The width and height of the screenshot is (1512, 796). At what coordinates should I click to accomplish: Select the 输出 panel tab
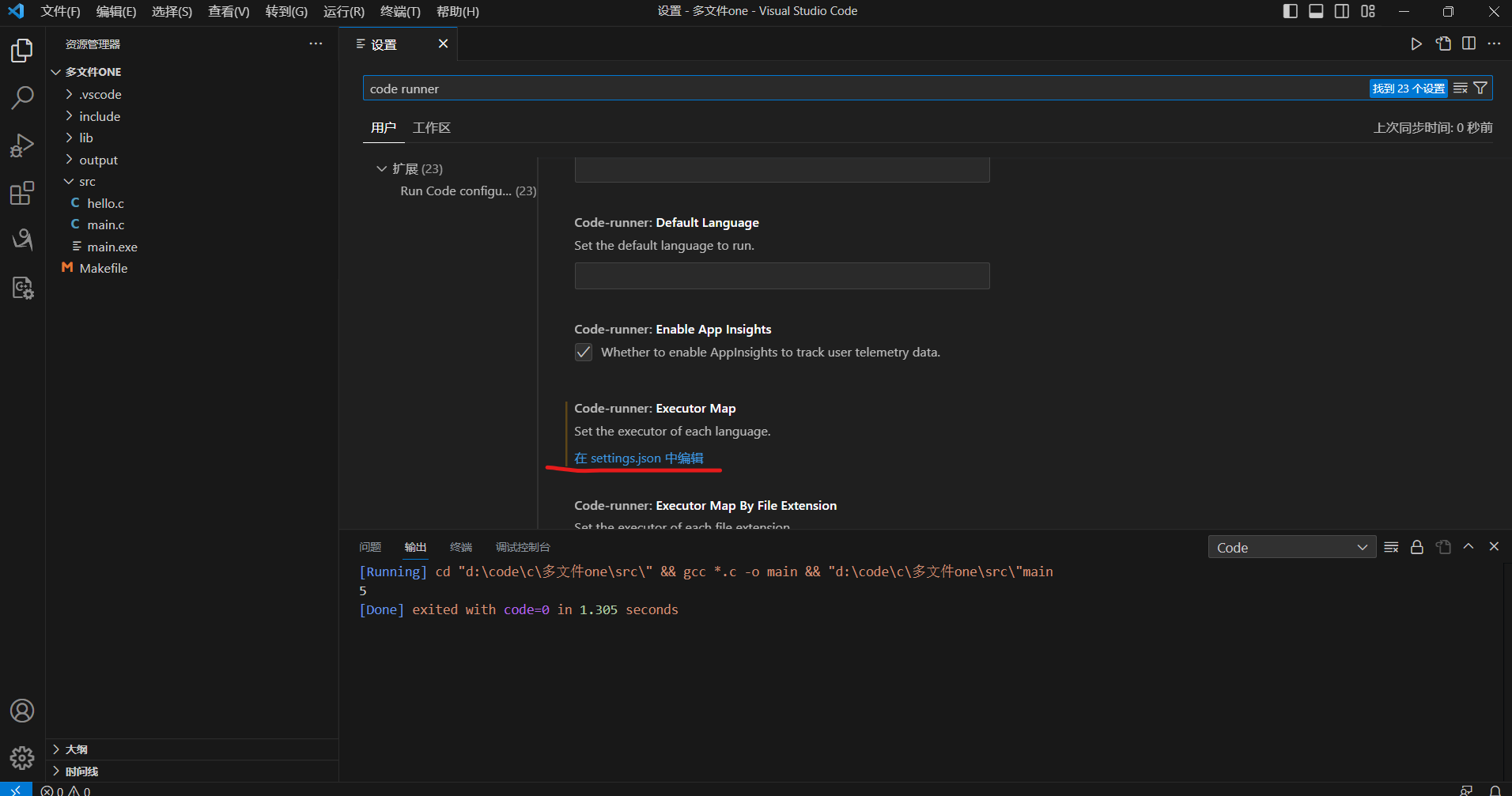pyautogui.click(x=415, y=547)
